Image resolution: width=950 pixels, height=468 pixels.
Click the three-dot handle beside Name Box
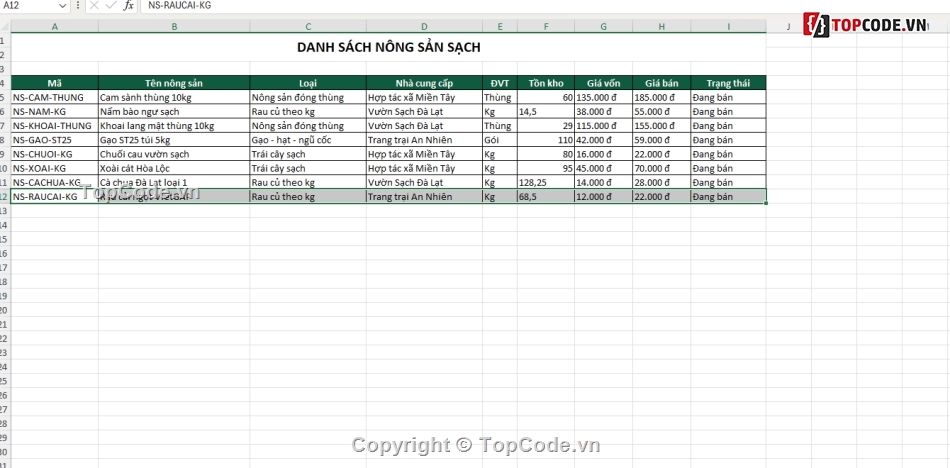[x=78, y=5]
